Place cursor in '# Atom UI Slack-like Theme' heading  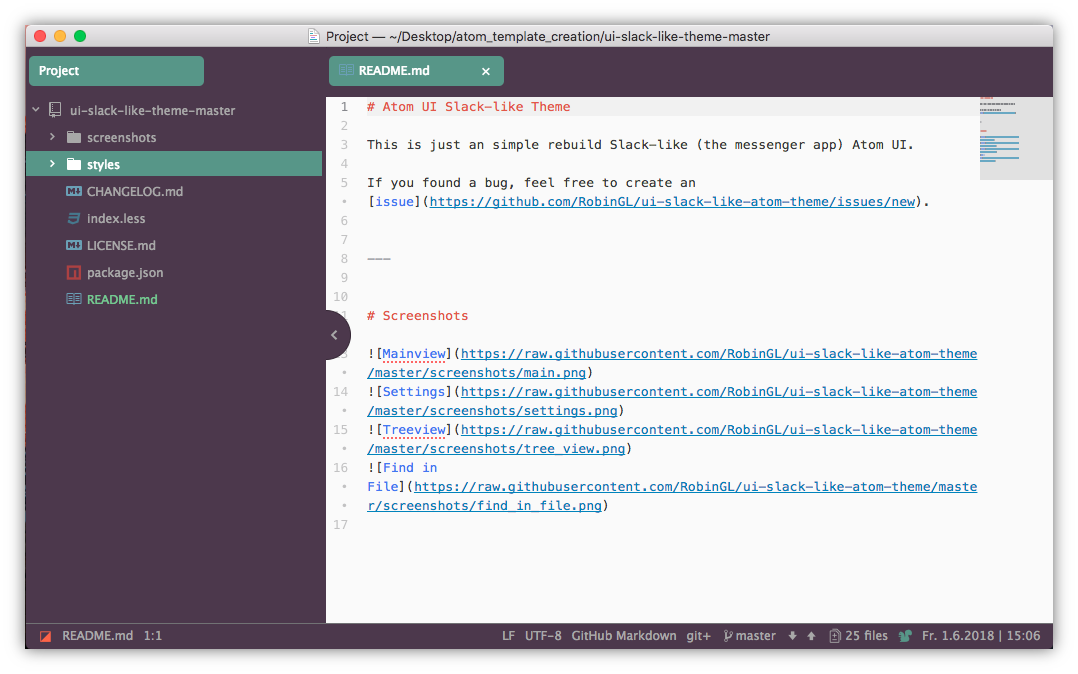click(x=468, y=107)
